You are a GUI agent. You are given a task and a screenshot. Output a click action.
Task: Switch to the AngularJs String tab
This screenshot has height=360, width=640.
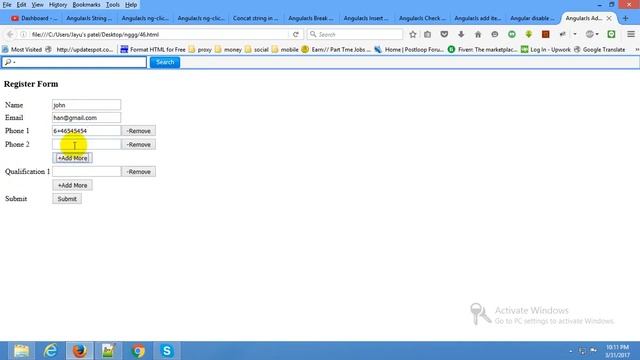coord(89,18)
